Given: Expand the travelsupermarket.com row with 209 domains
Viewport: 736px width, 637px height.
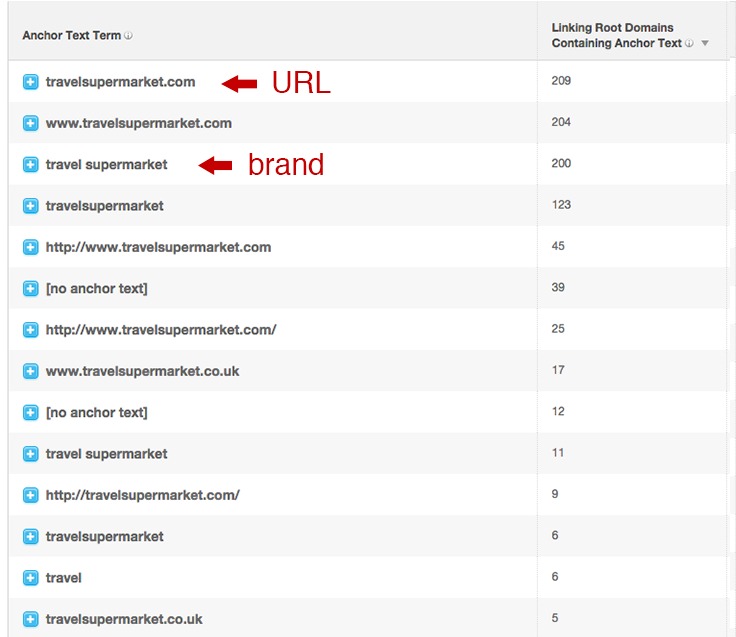Looking at the screenshot, I should click(31, 82).
